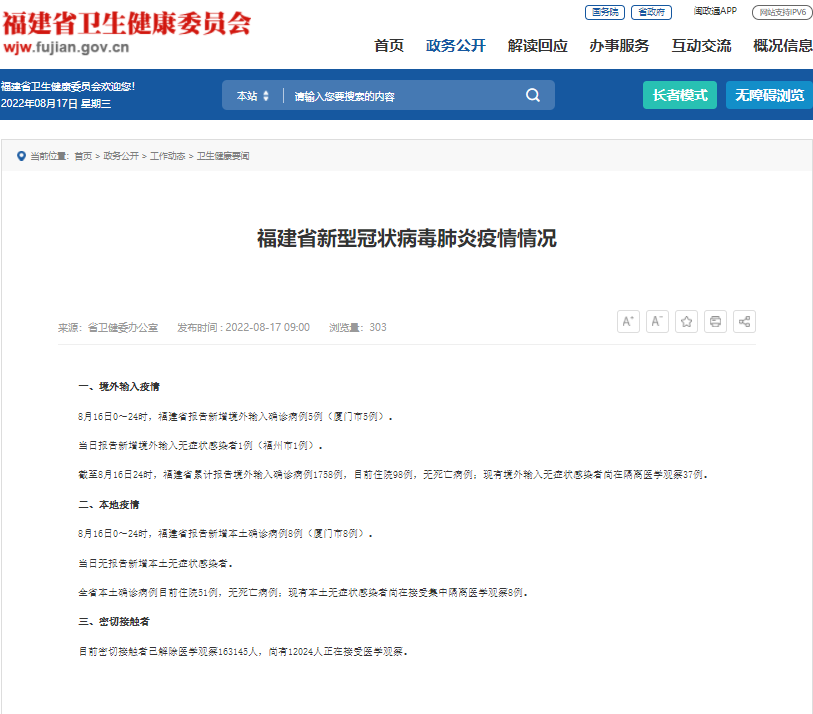Click the line mentioning 福州市1例

[200, 445]
